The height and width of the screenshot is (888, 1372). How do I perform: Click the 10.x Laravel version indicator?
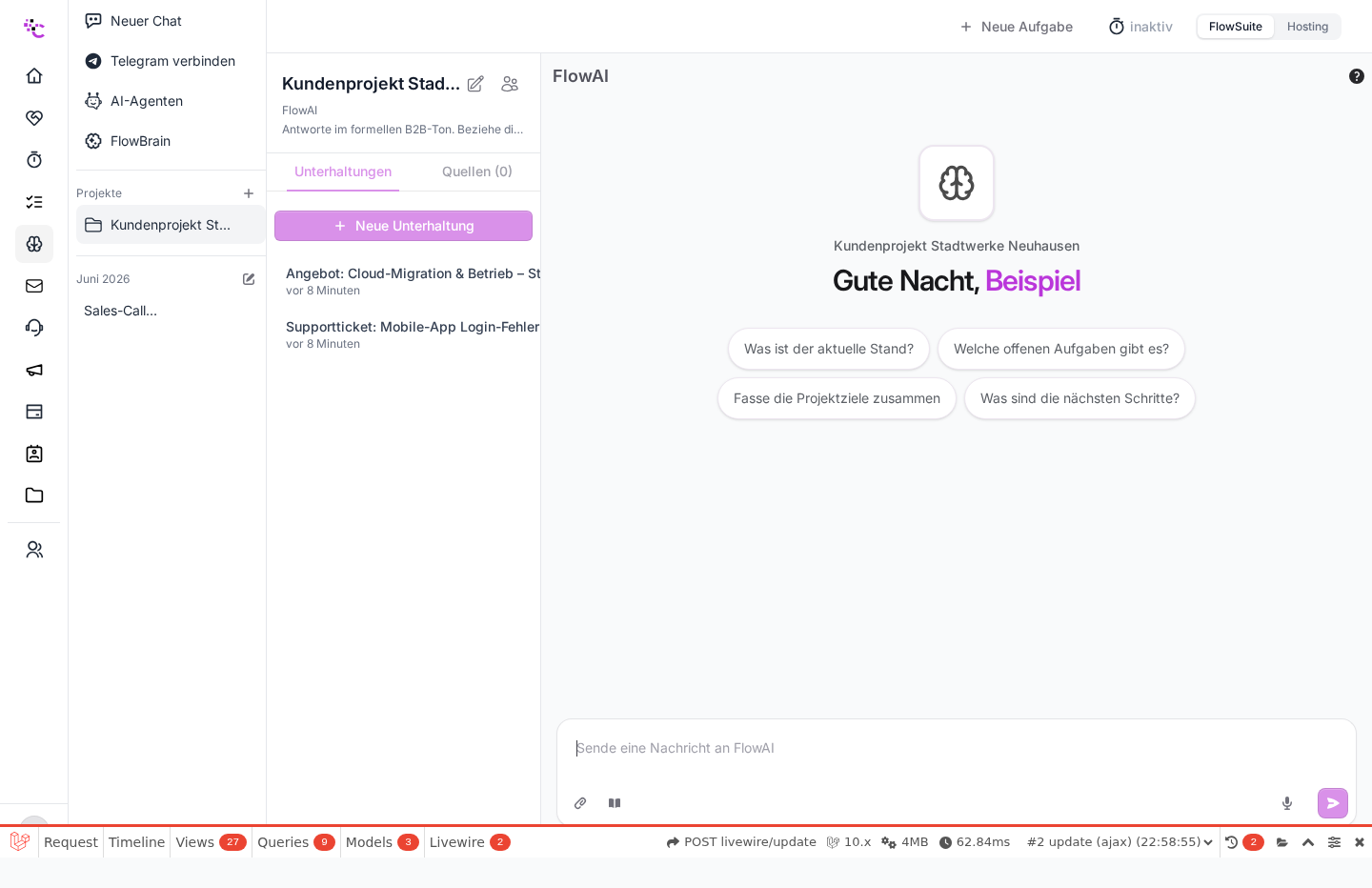click(x=848, y=842)
